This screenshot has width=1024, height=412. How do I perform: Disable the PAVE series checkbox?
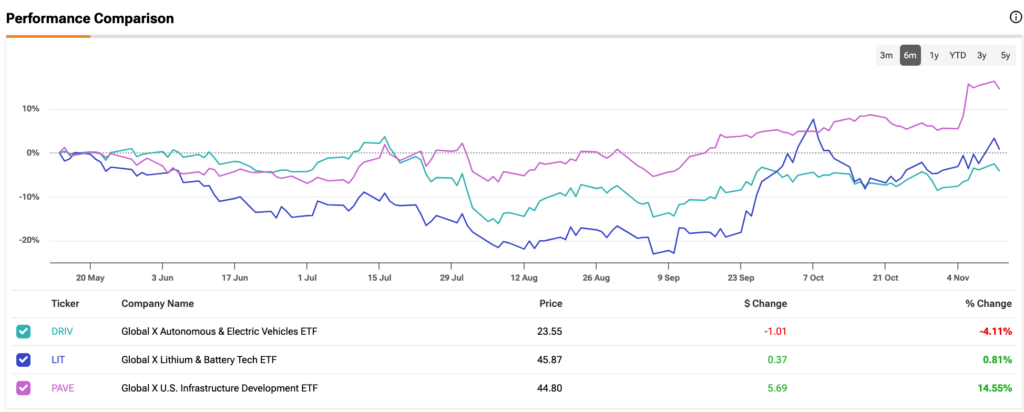tap(23, 388)
